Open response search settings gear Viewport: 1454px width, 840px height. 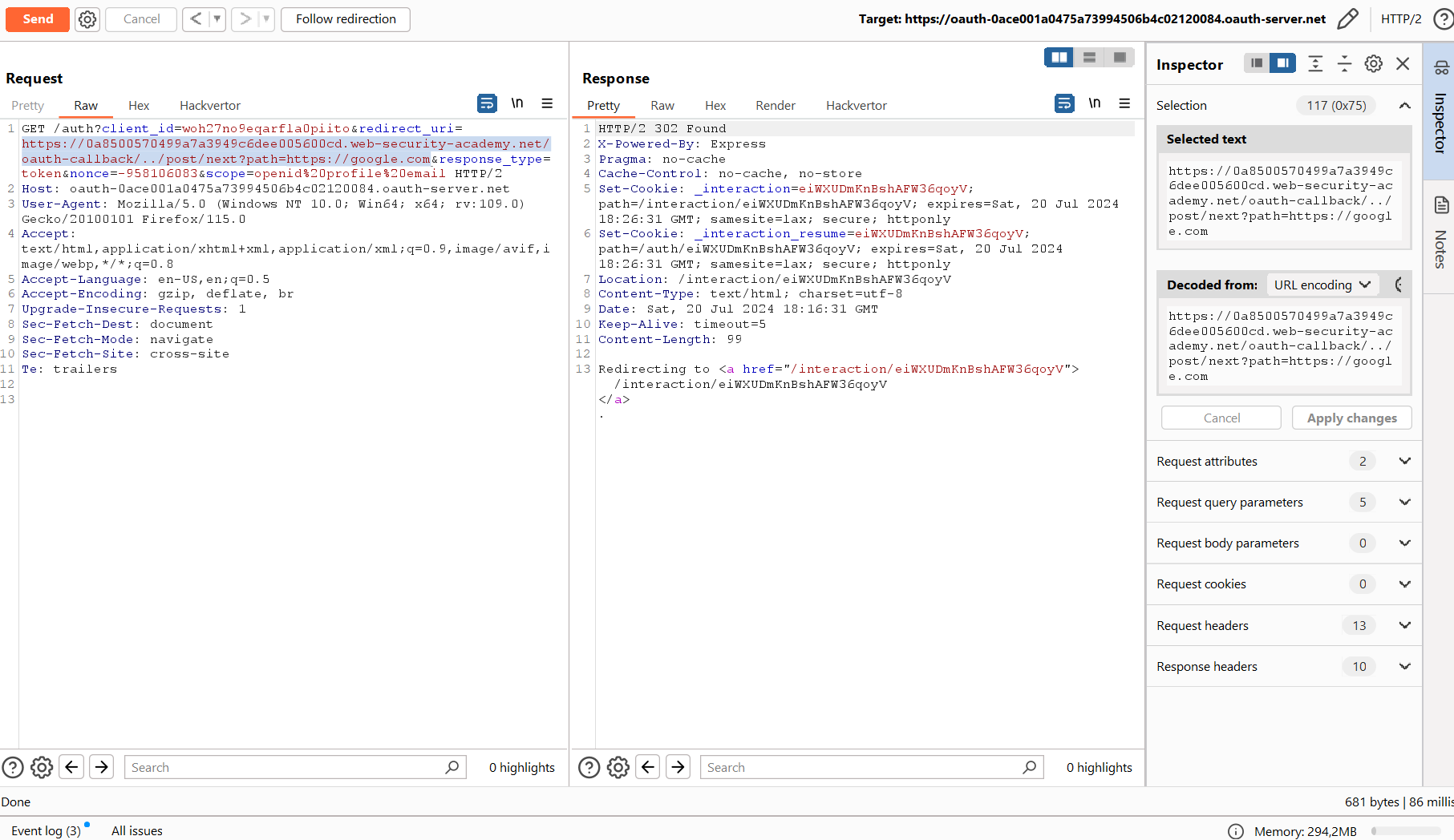(618, 767)
